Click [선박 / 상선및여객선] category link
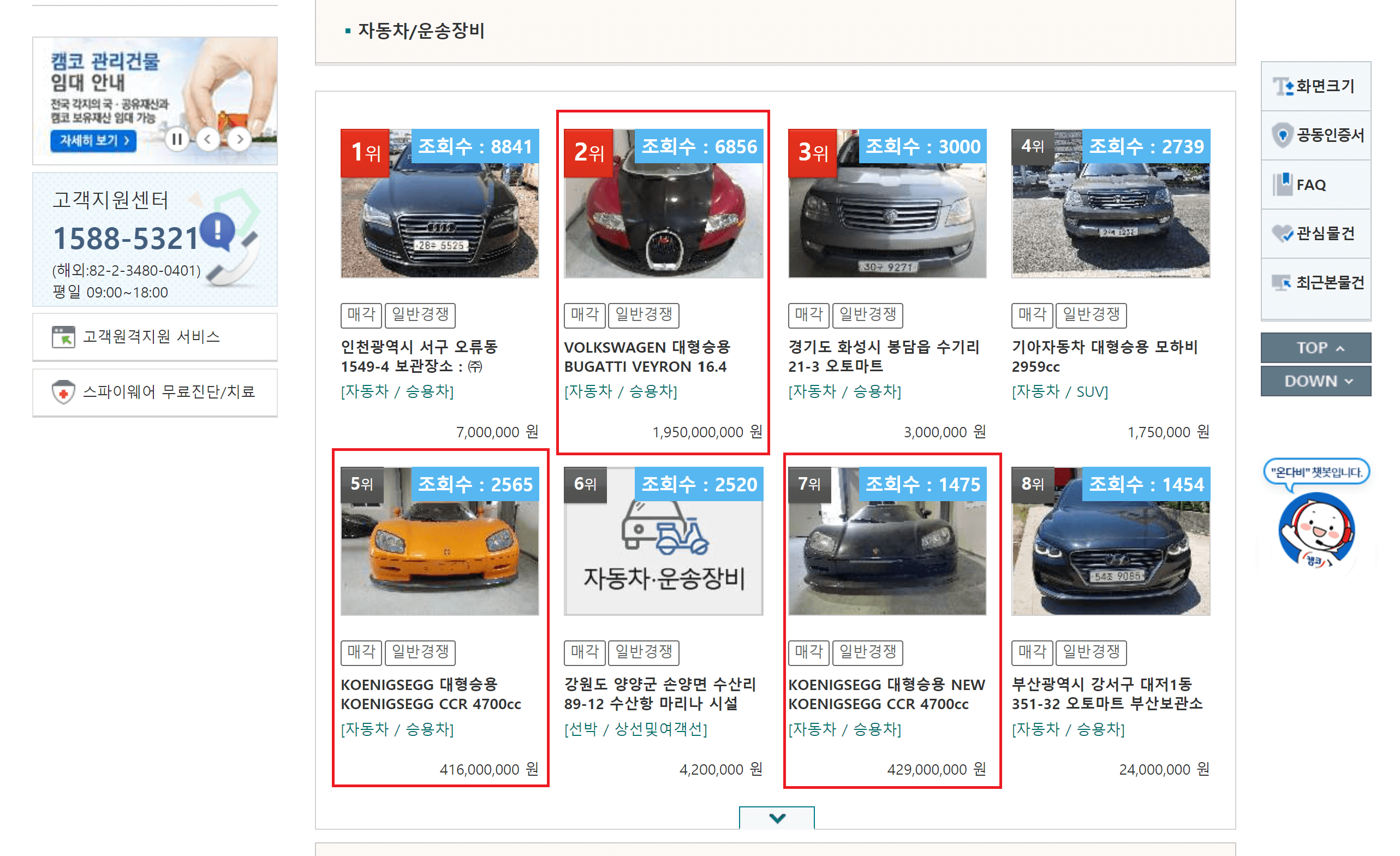This screenshot has height=856, width=1400. click(x=636, y=729)
